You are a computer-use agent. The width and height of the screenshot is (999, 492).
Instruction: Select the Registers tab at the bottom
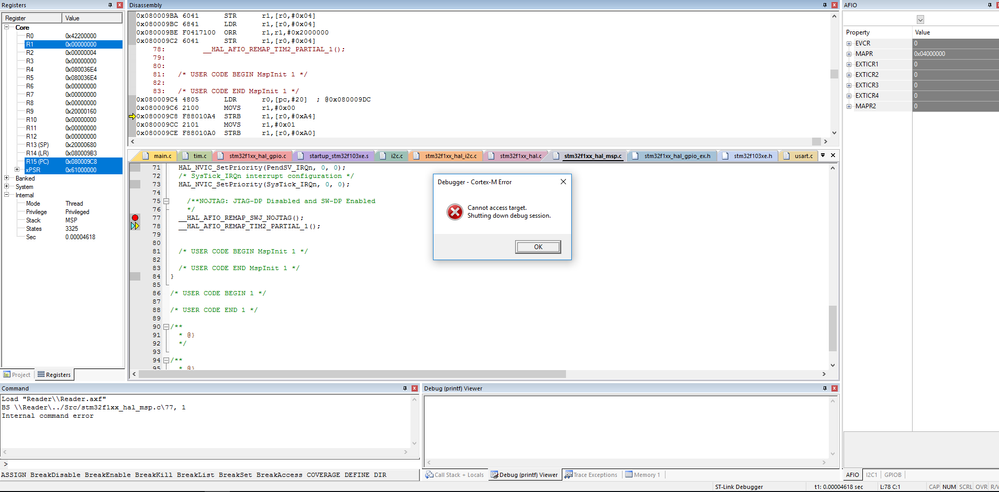point(54,374)
